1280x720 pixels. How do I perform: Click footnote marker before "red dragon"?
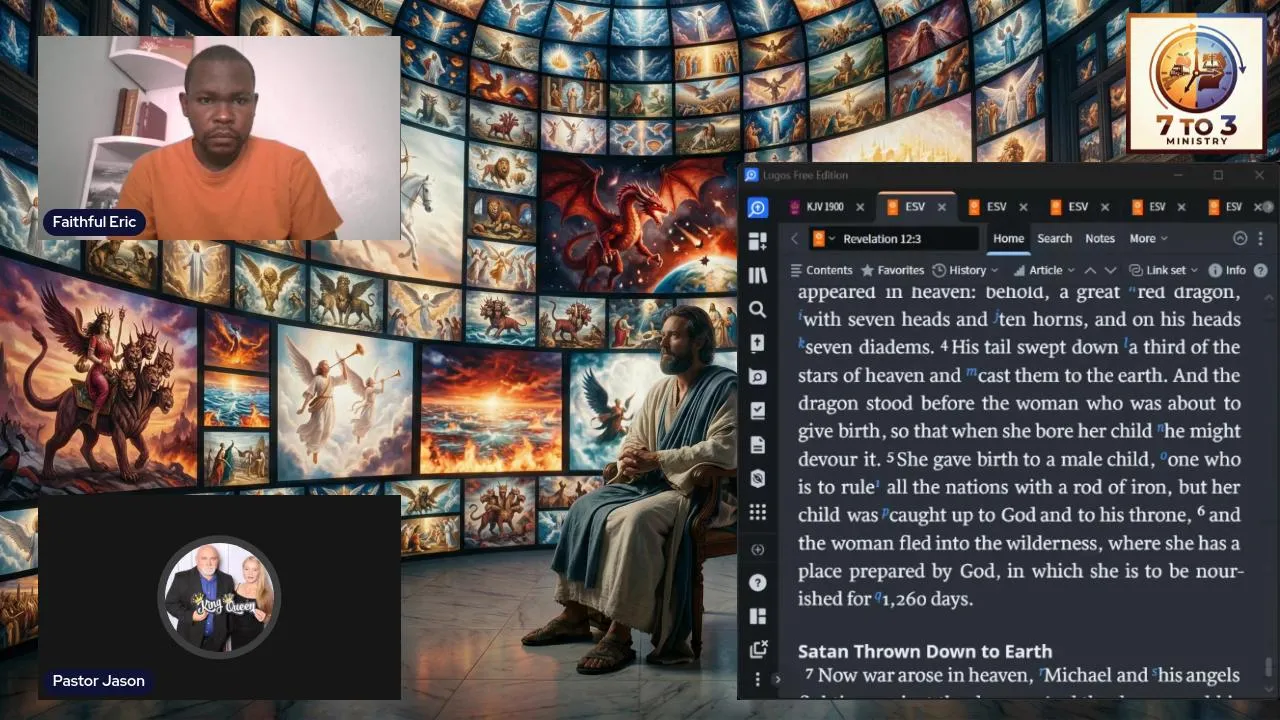click(x=1131, y=290)
